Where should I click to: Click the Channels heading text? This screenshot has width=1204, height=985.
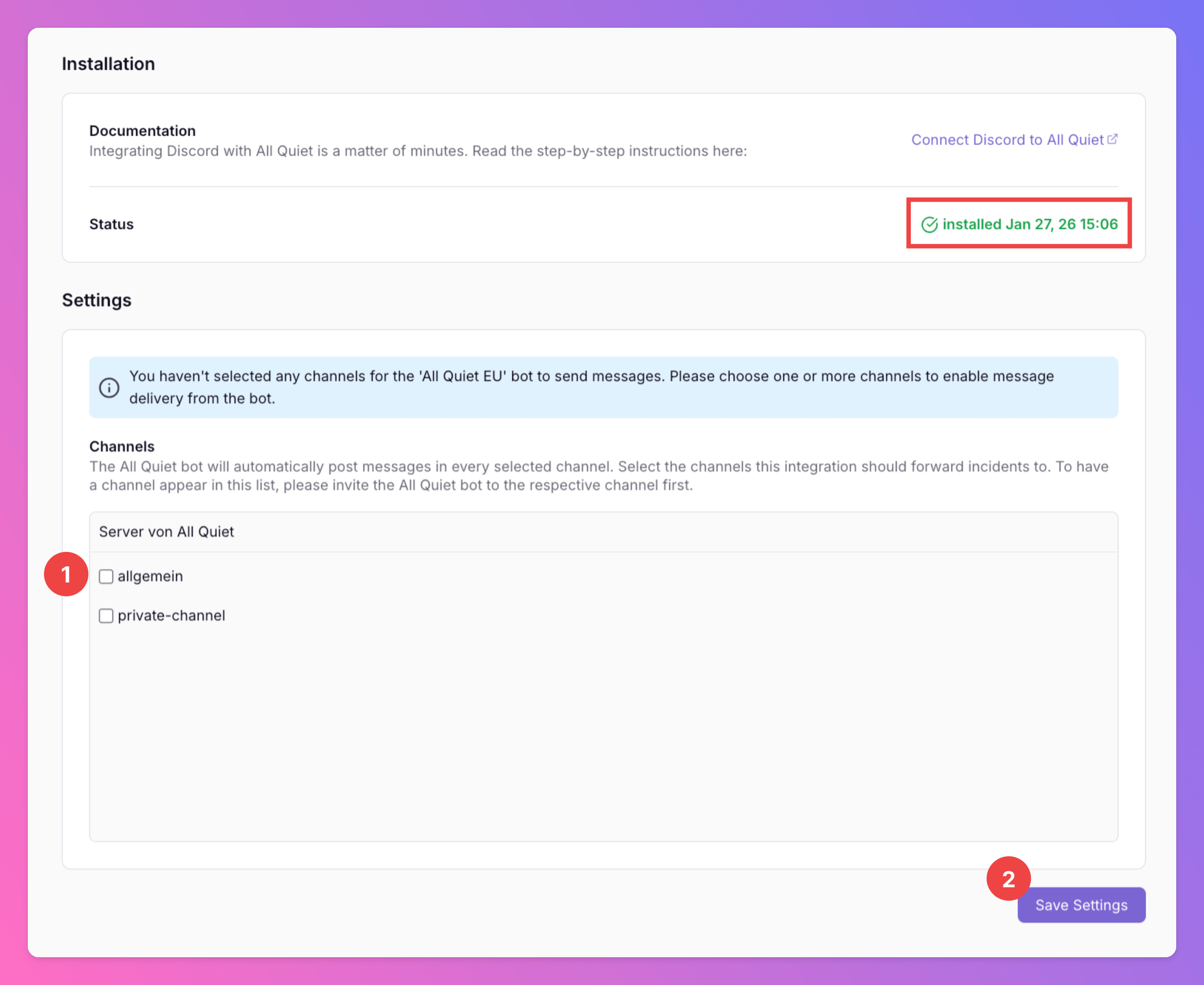[122, 446]
